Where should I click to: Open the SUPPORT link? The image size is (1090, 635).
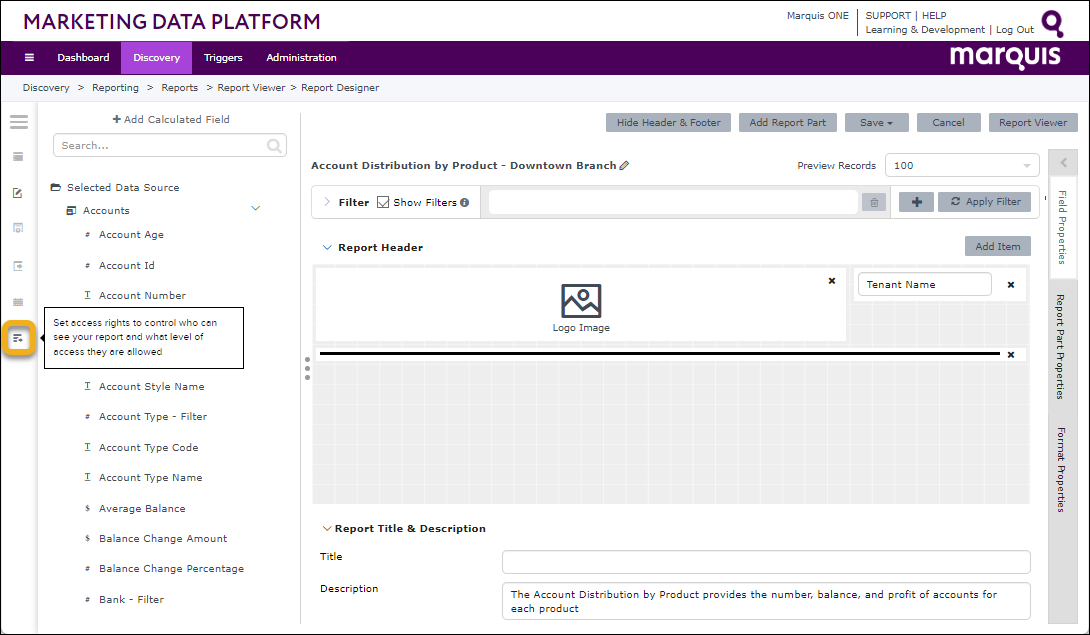pos(888,15)
